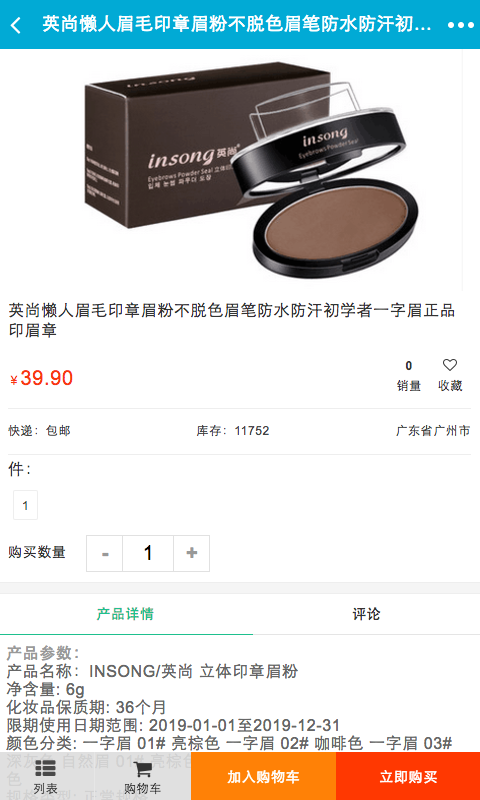Go back using the header arrow
480x800 pixels.
(x=16, y=25)
